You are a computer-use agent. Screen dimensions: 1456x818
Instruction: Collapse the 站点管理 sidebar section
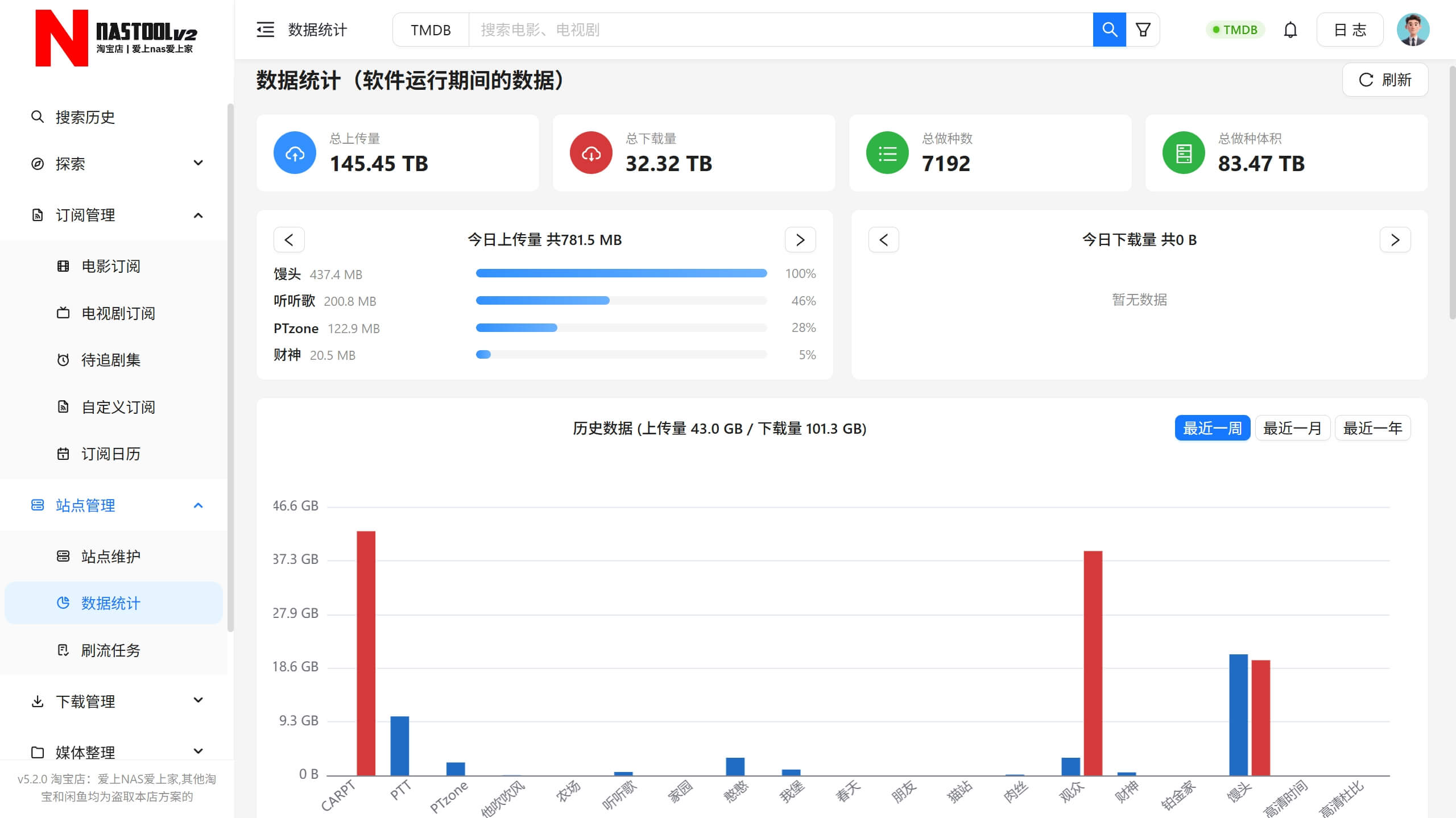pos(114,505)
